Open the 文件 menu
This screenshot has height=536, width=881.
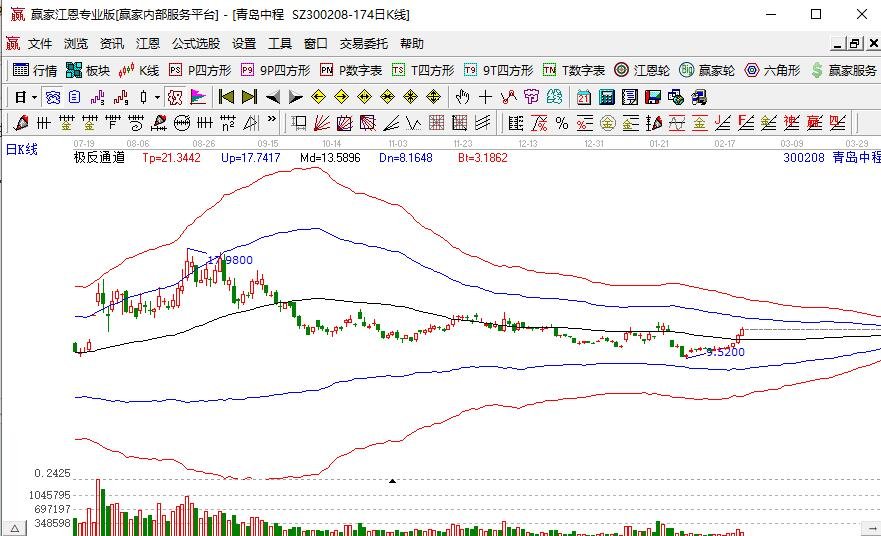tap(40, 44)
